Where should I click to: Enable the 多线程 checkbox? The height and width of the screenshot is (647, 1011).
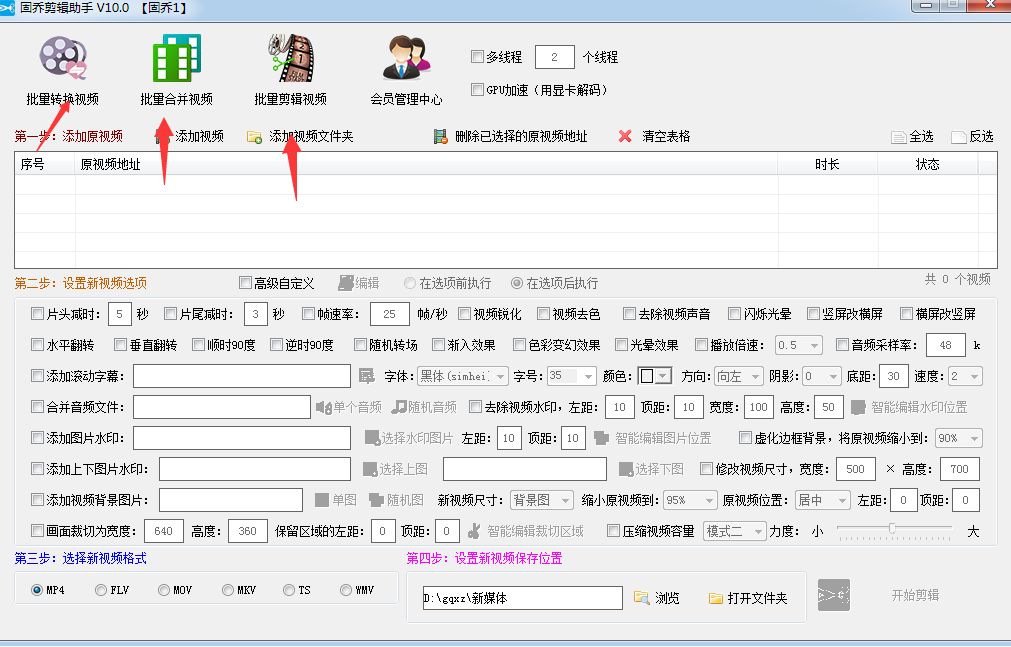477,57
